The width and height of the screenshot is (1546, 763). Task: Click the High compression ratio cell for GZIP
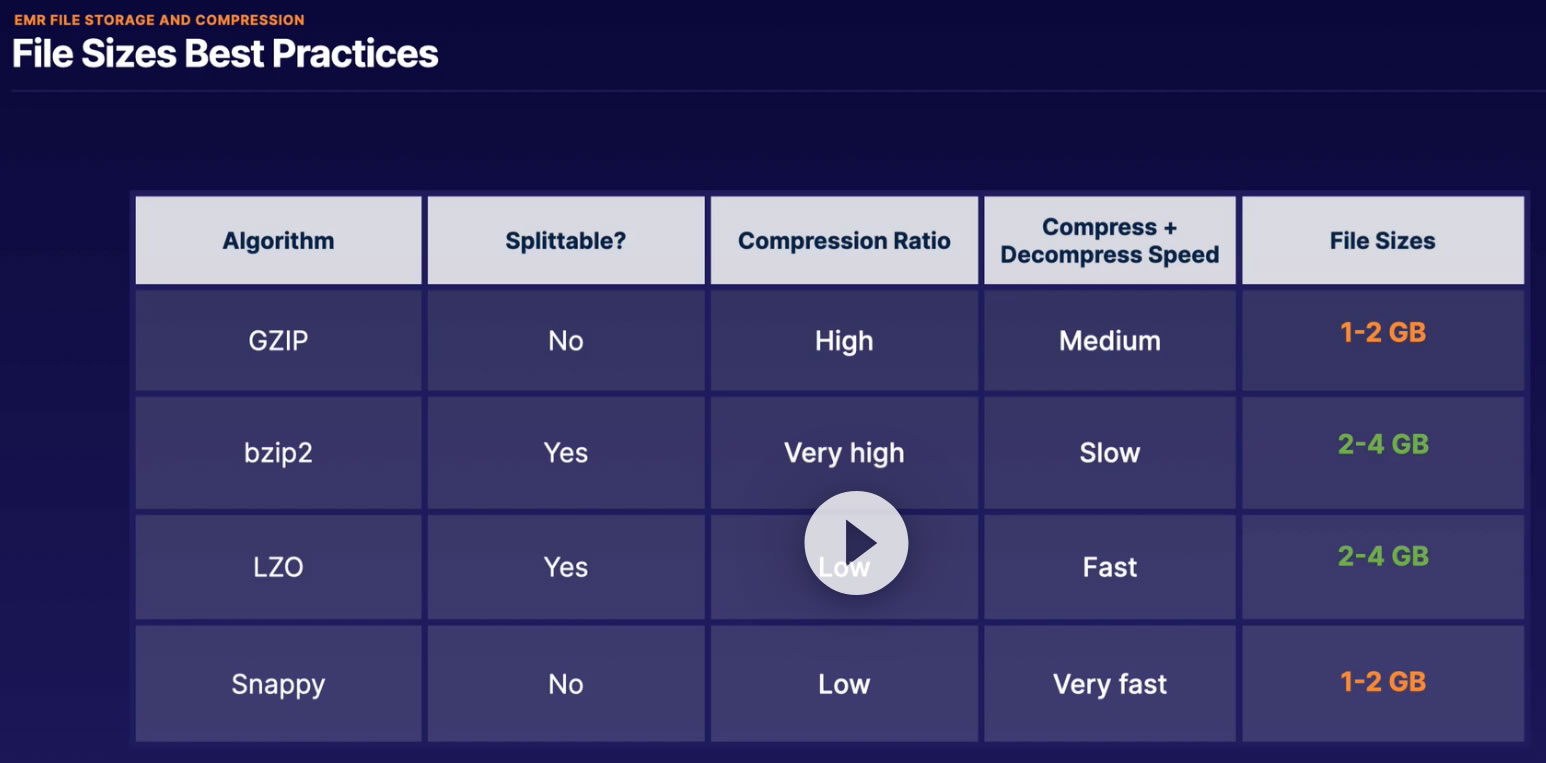coord(844,341)
